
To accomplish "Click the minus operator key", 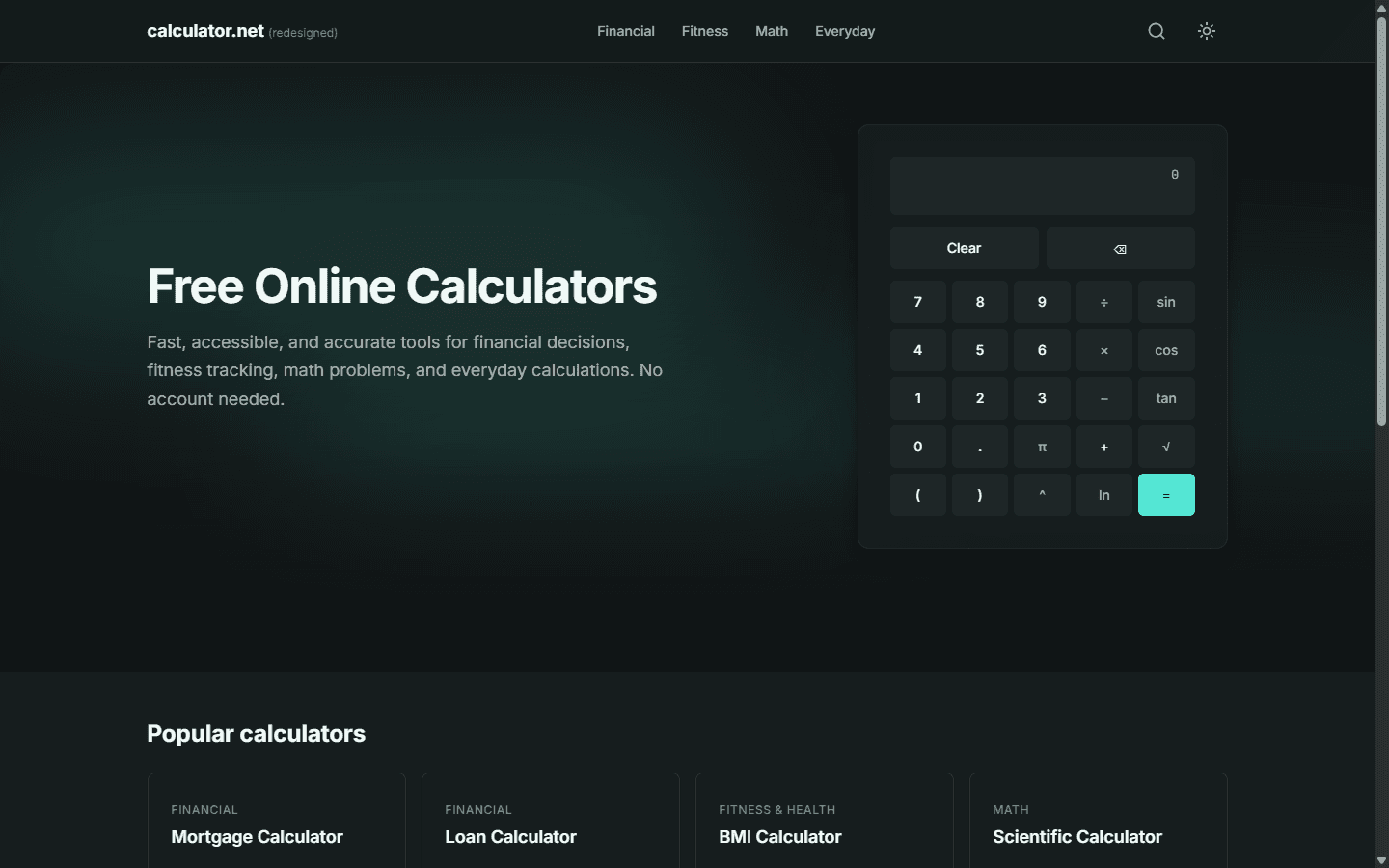I will (1104, 398).
